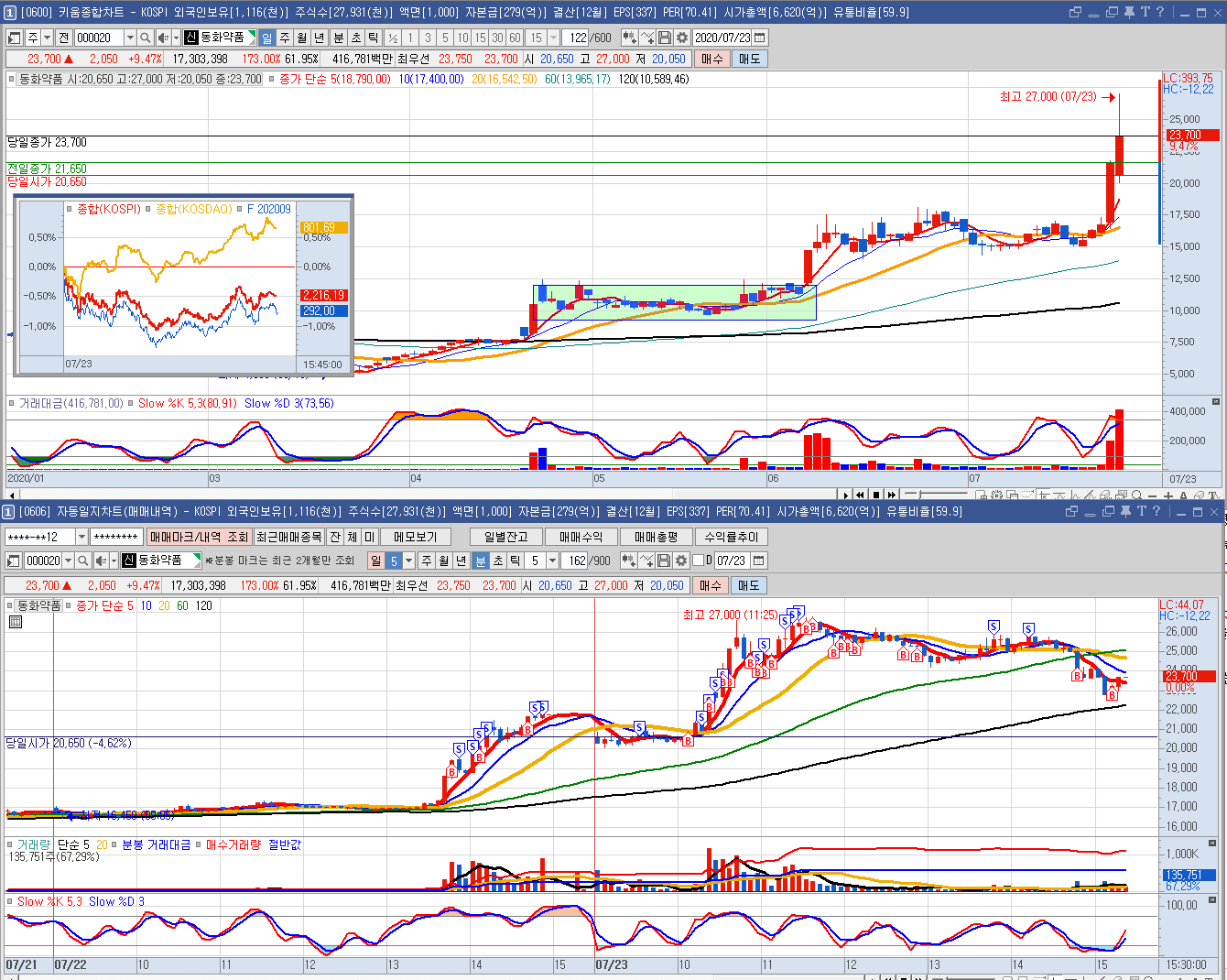Open the tick interval 5 dropdown in 자동일지차트
Screen dimensions: 1227x980
click(x=552, y=560)
